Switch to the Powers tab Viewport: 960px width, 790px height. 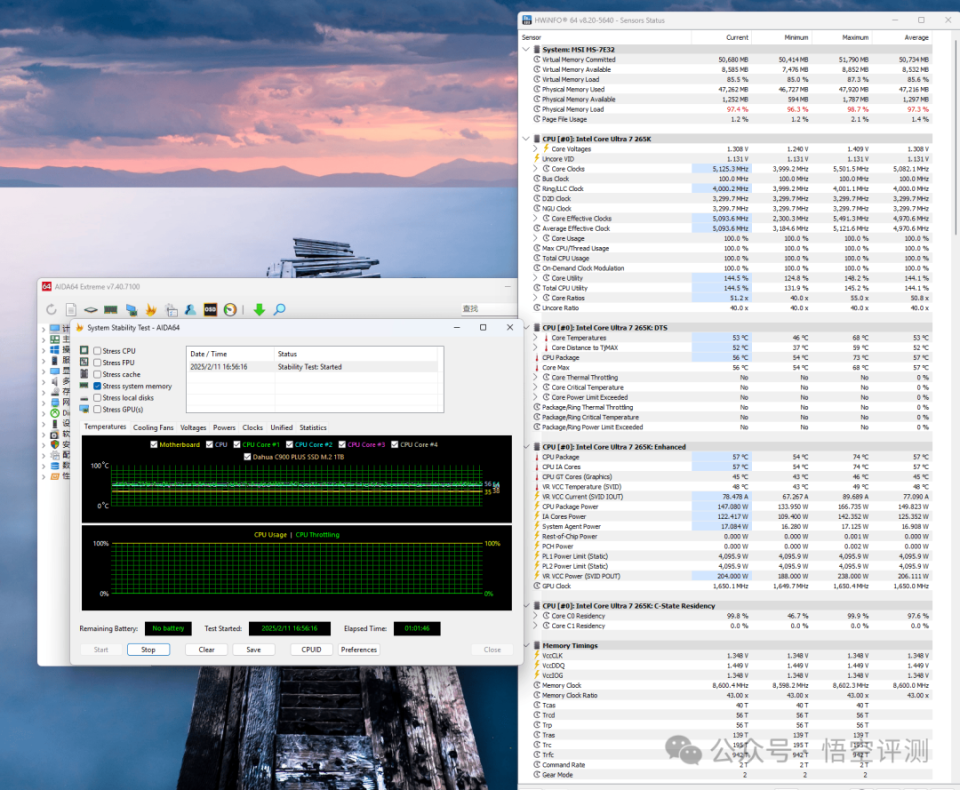(x=224, y=427)
